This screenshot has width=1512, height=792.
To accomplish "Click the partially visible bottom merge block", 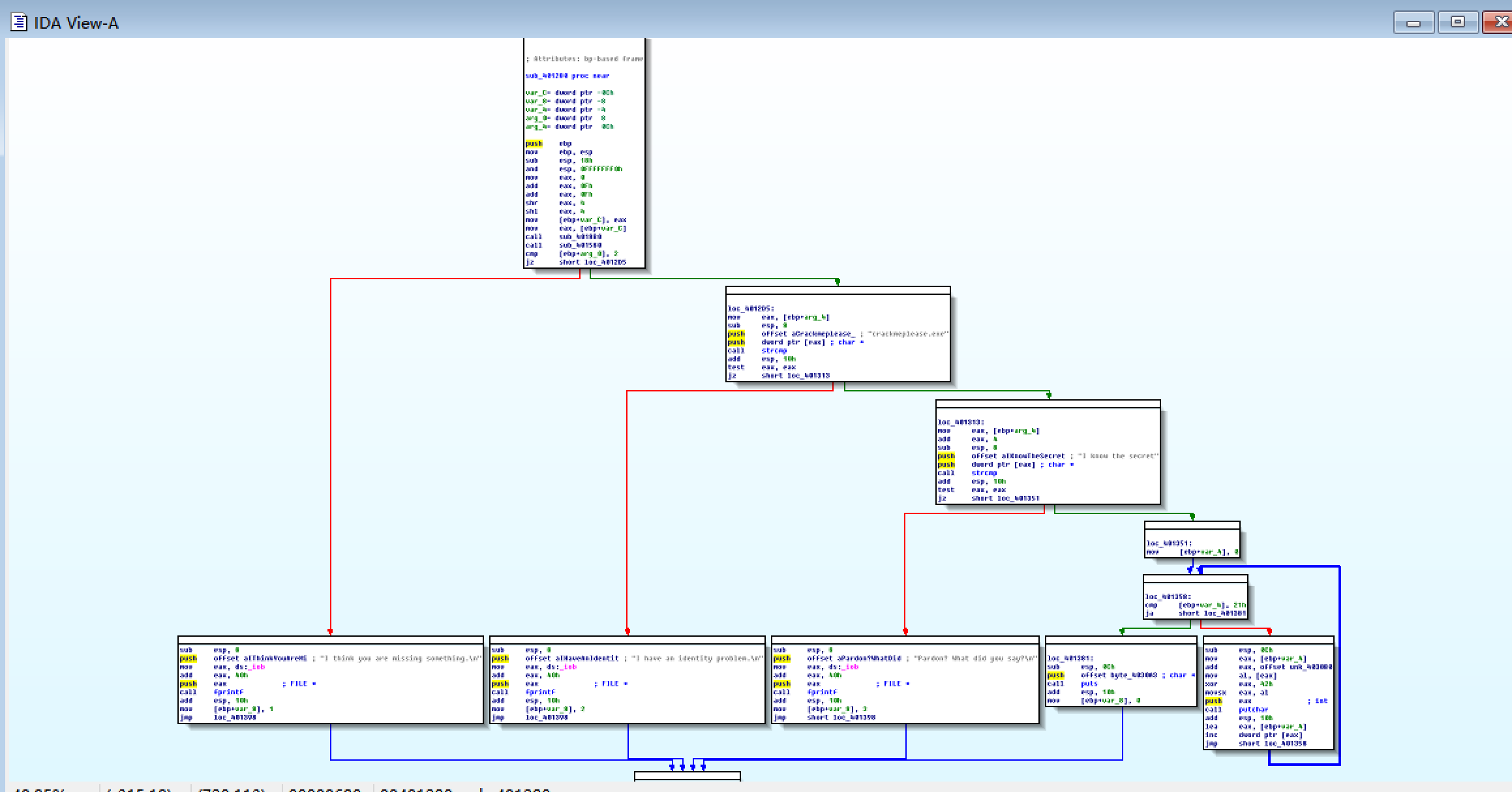I will [x=687, y=776].
